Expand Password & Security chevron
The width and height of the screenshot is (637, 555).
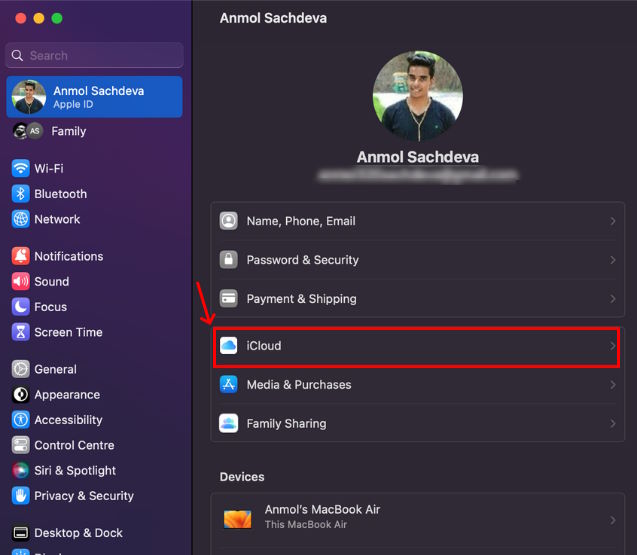pos(613,260)
